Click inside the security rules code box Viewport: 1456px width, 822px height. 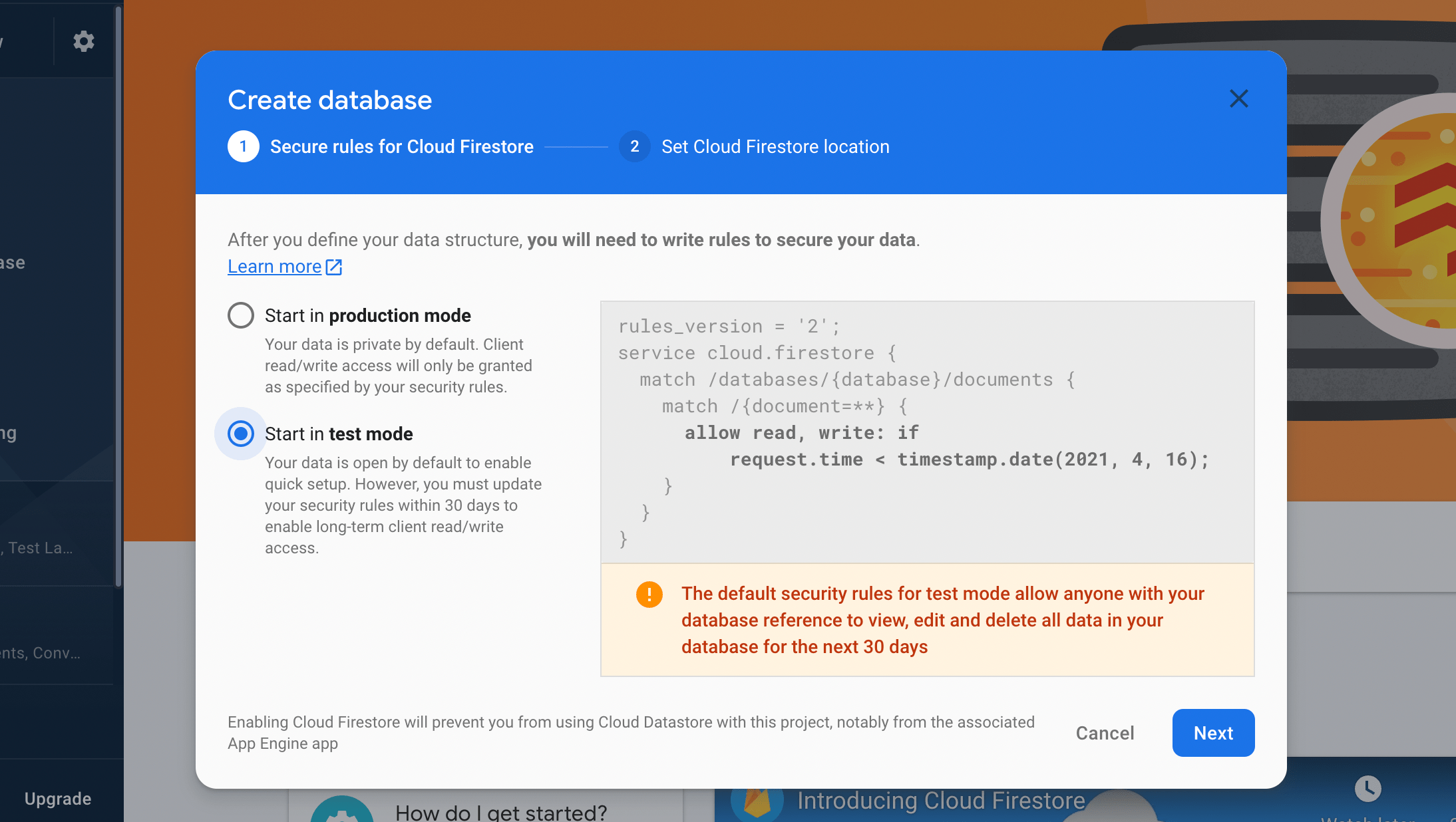click(926, 432)
